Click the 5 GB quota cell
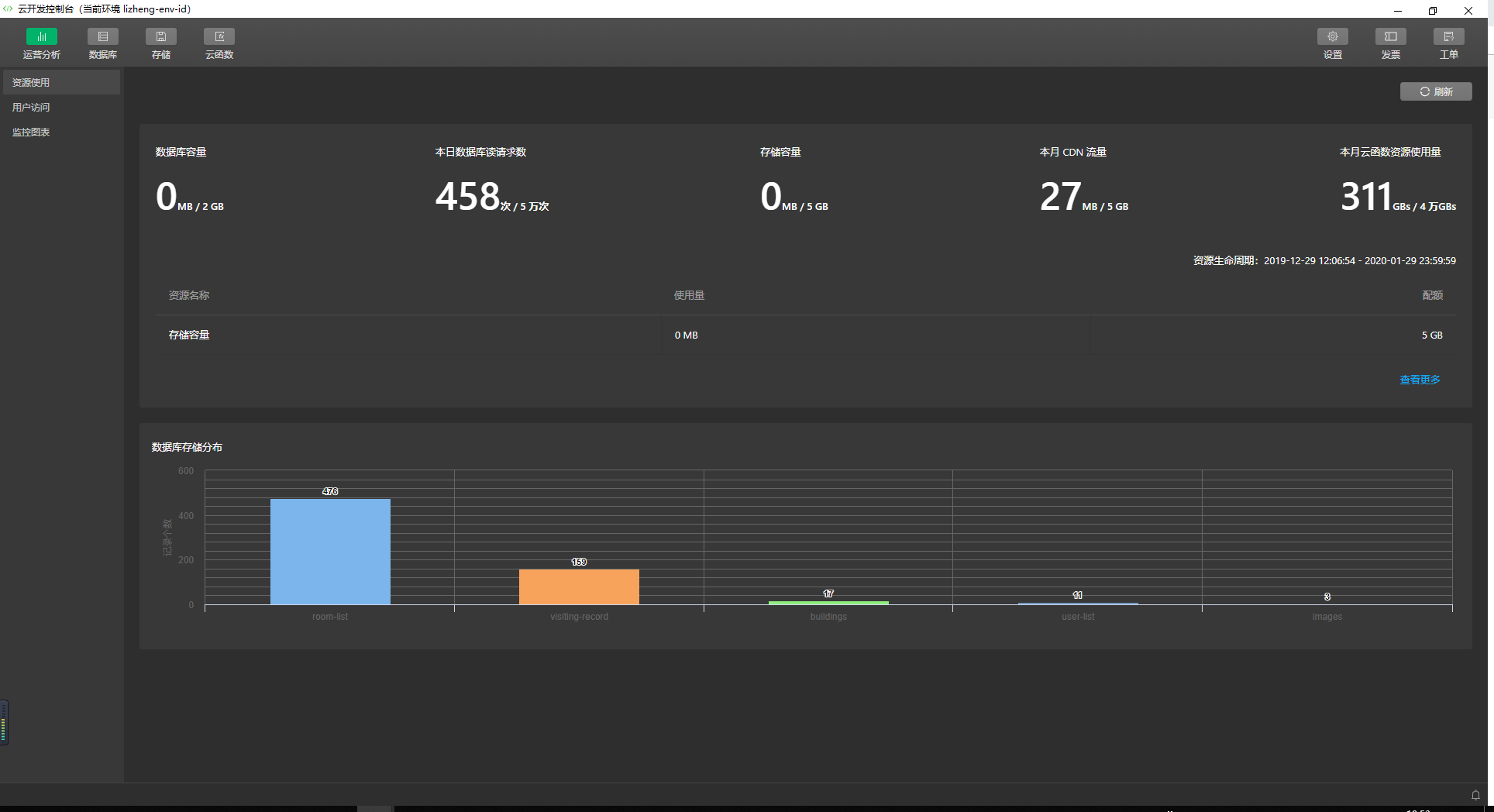This screenshot has height=812, width=1494. [x=1432, y=335]
